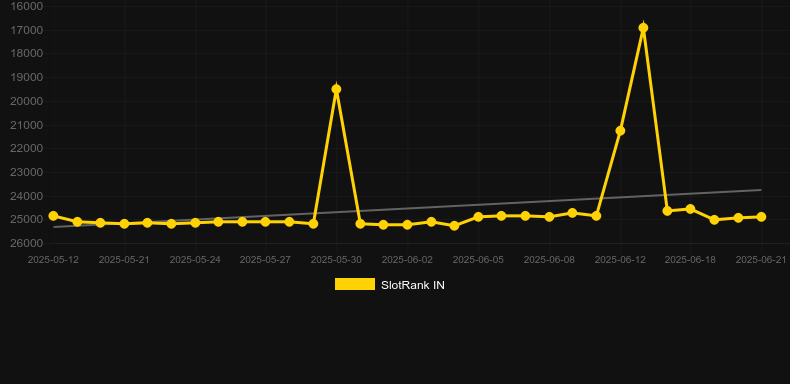Pick the data point above 2025-05-27
The width and height of the screenshot is (790, 384).
[x=266, y=222]
